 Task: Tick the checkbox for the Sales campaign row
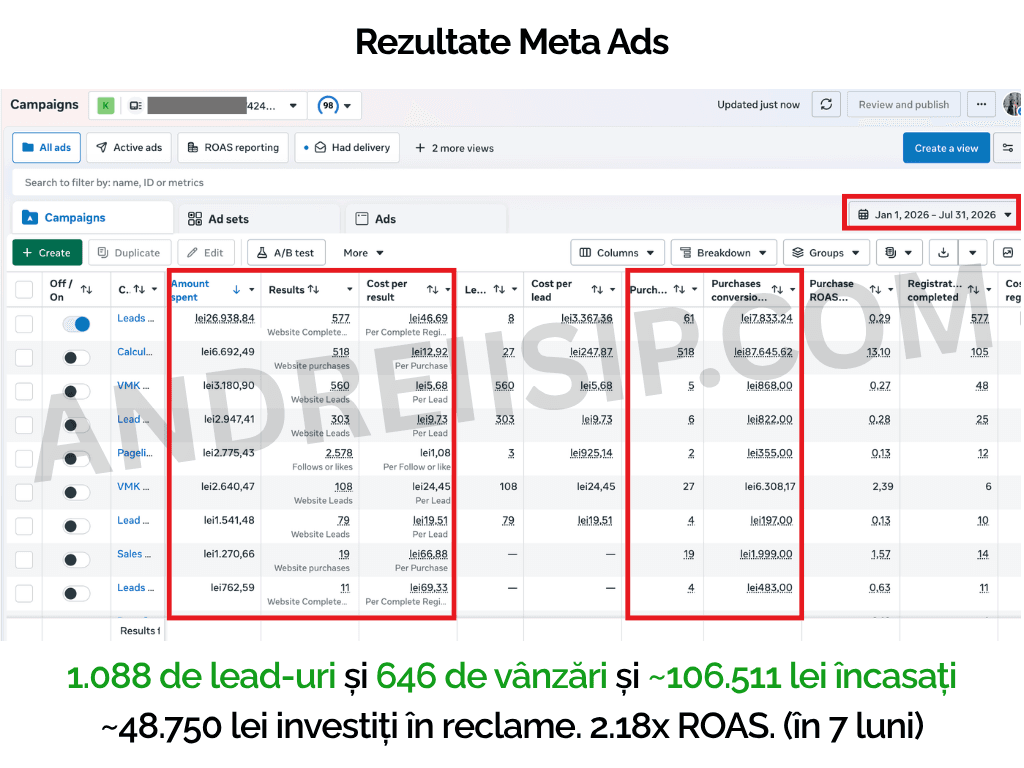[24, 560]
